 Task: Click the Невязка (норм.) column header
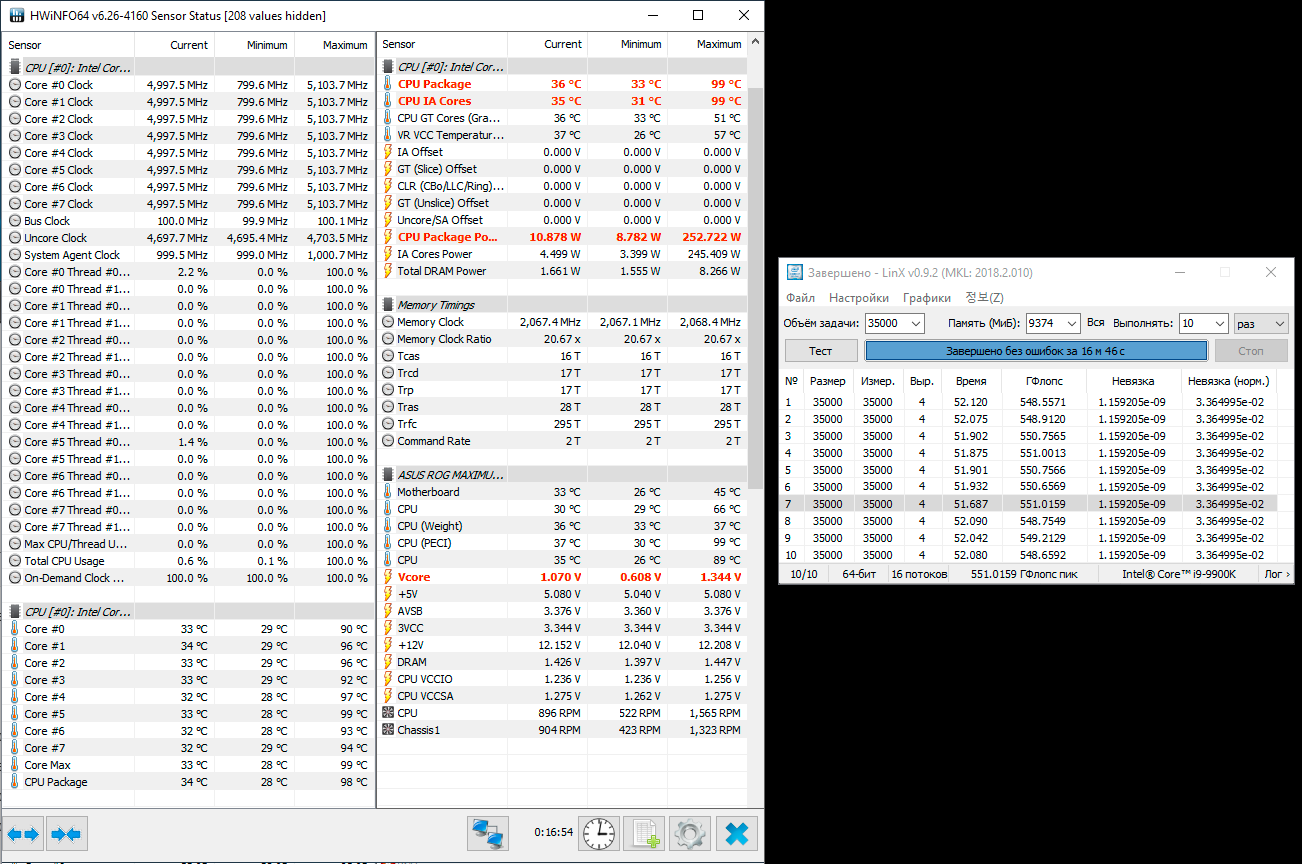pyautogui.click(x=1229, y=381)
